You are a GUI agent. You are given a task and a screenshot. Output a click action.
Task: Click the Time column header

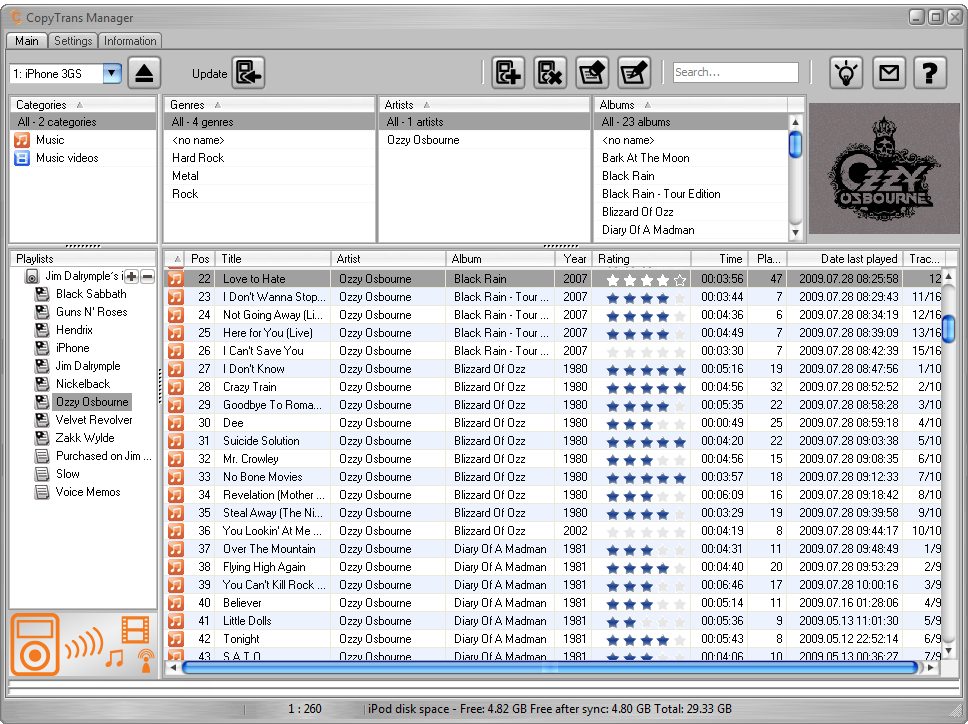coord(720,259)
